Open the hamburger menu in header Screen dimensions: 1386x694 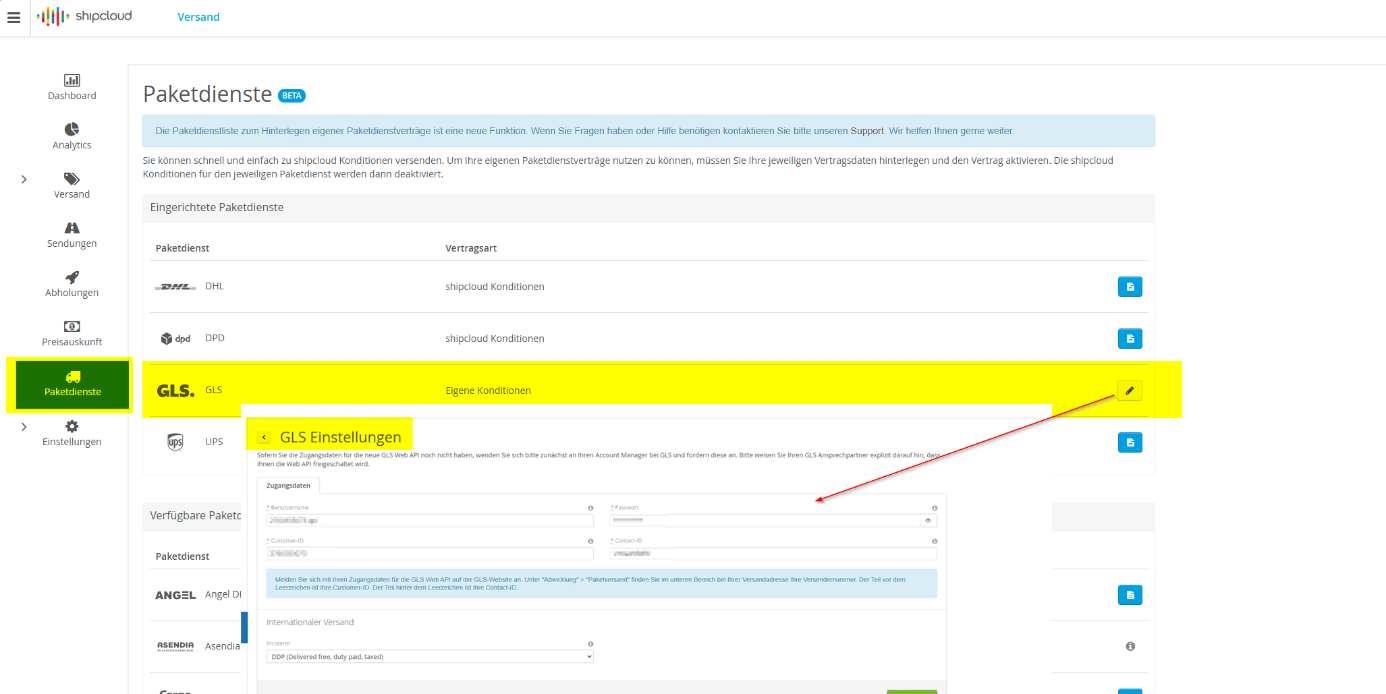click(x=13, y=17)
